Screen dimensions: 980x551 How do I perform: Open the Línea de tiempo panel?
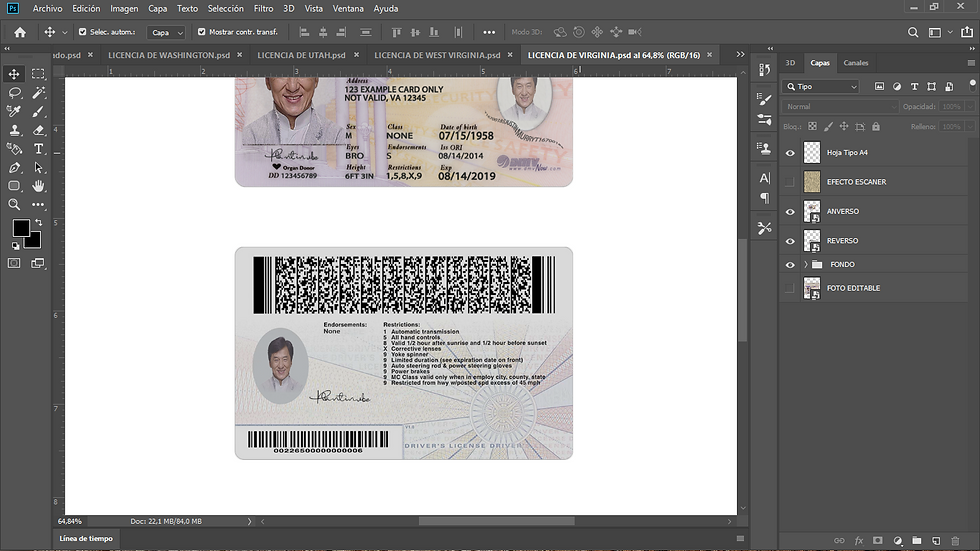pyautogui.click(x=86, y=539)
